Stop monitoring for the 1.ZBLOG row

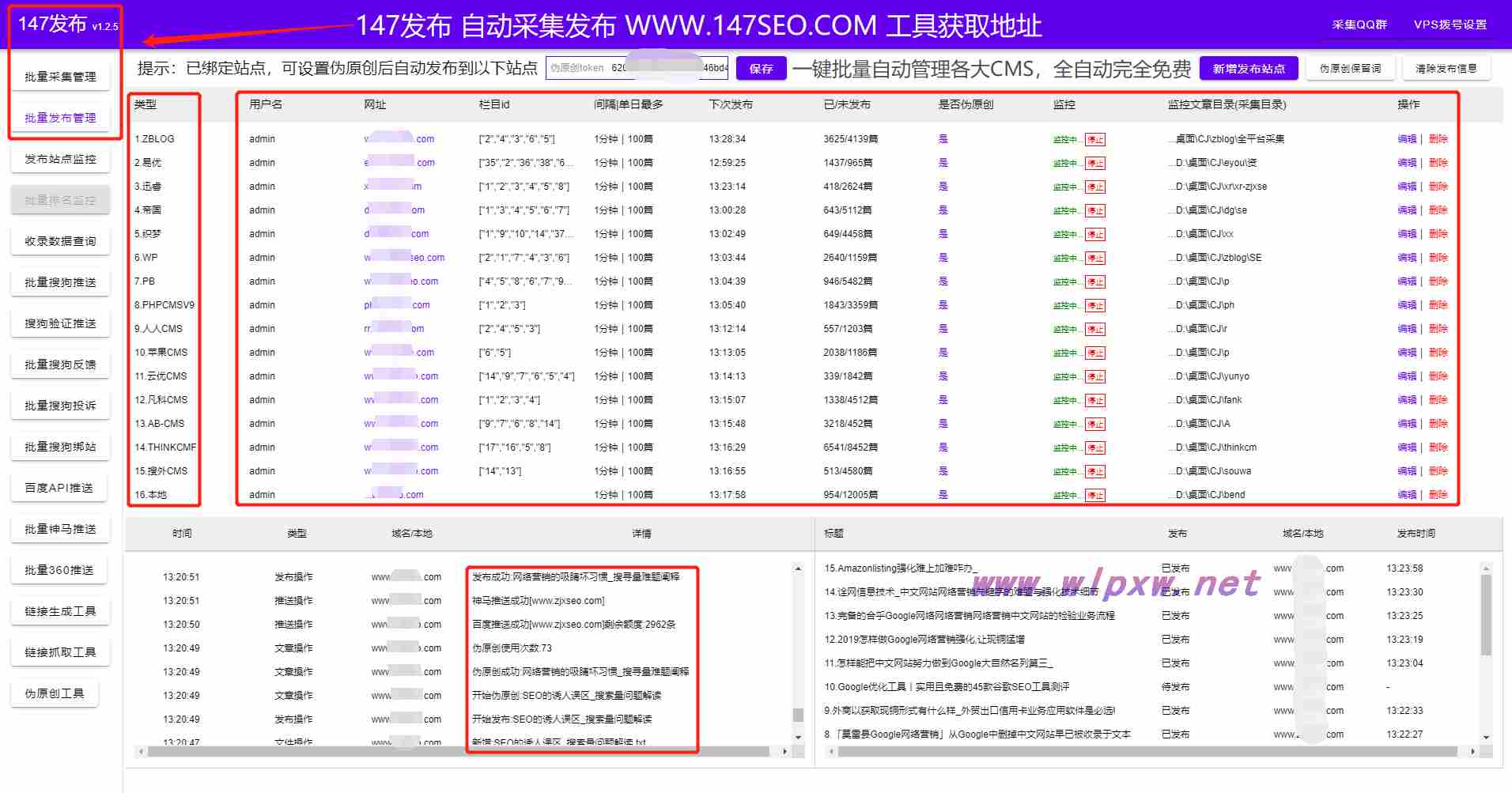tap(1095, 140)
